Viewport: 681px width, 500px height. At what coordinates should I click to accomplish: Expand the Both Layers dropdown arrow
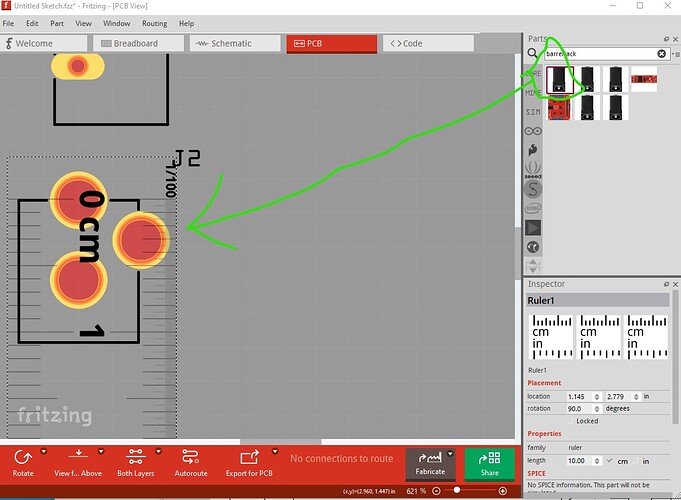point(159,452)
